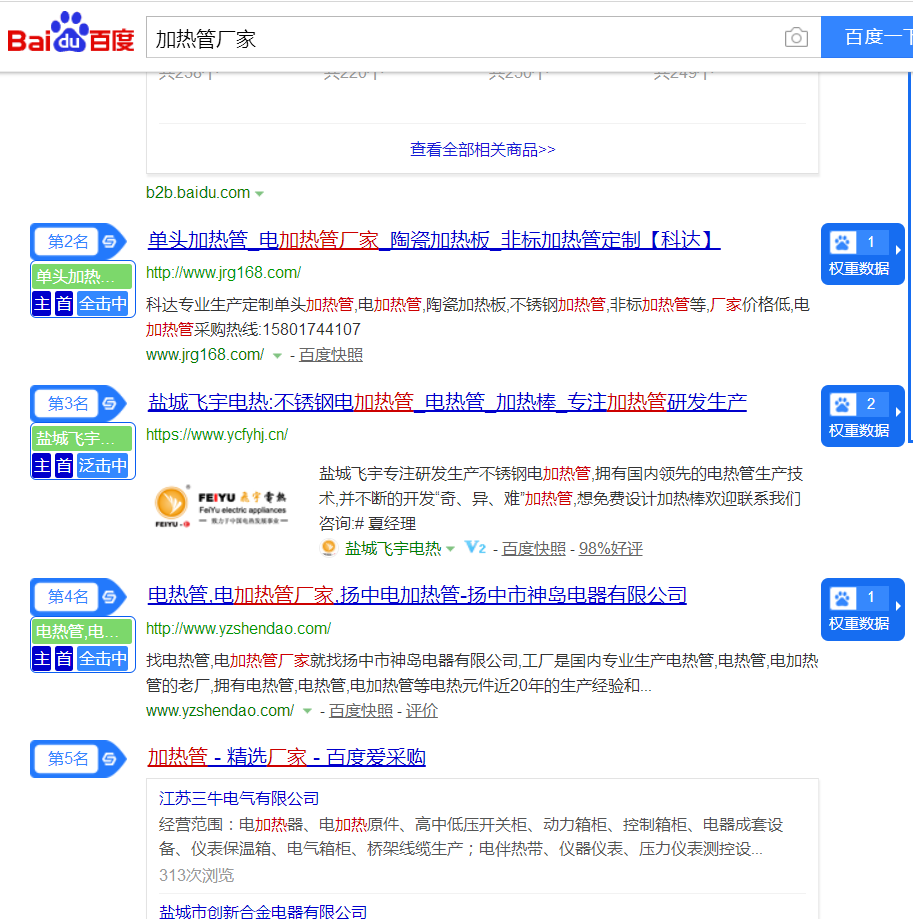Open the 扬中市神岛电器 result title

(417, 595)
